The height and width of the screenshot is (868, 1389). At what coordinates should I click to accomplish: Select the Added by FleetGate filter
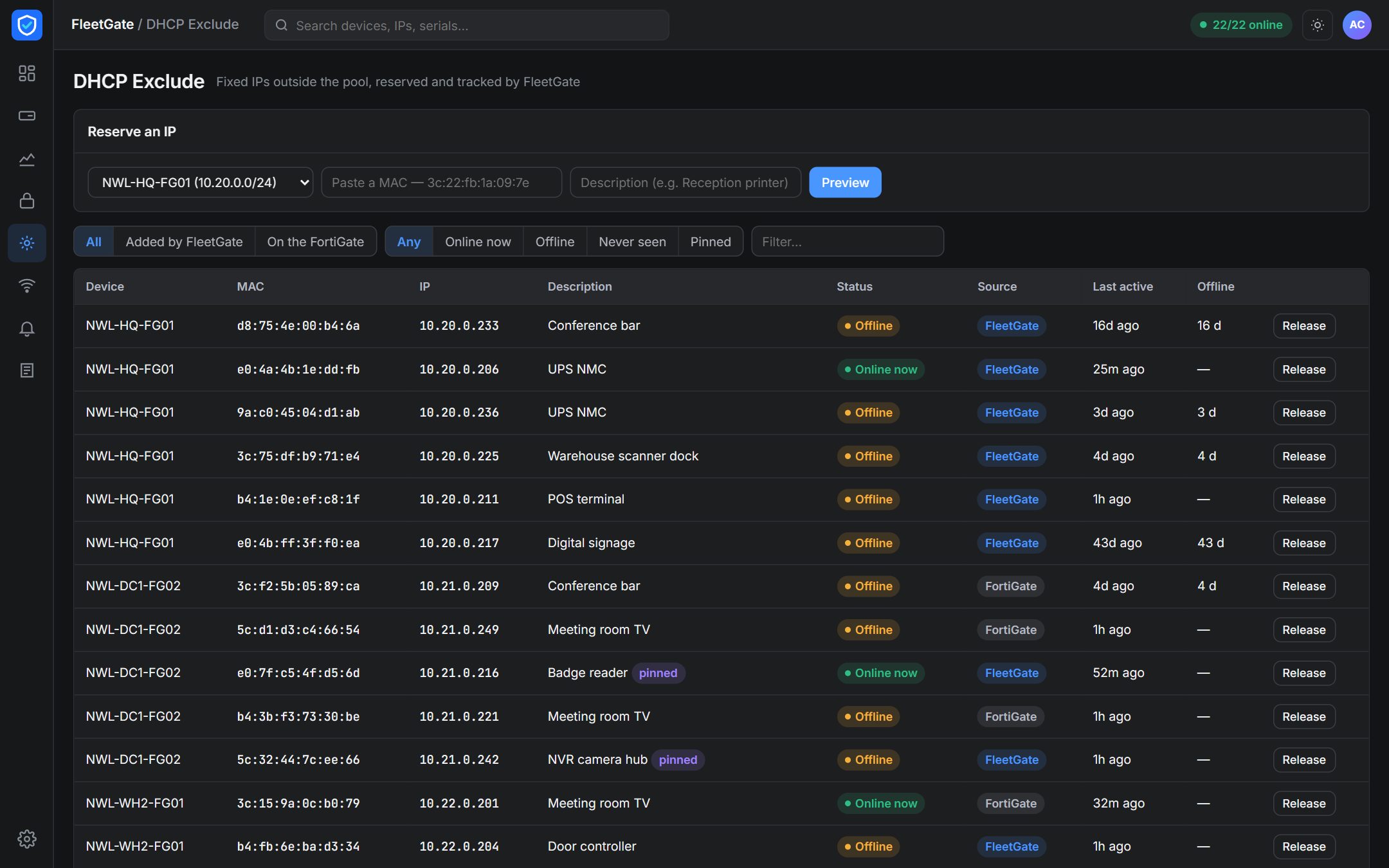pos(184,242)
